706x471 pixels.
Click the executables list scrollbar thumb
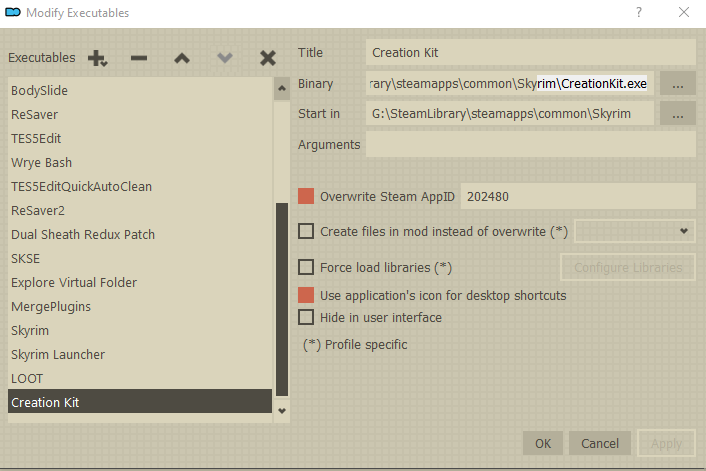pyautogui.click(x=282, y=299)
